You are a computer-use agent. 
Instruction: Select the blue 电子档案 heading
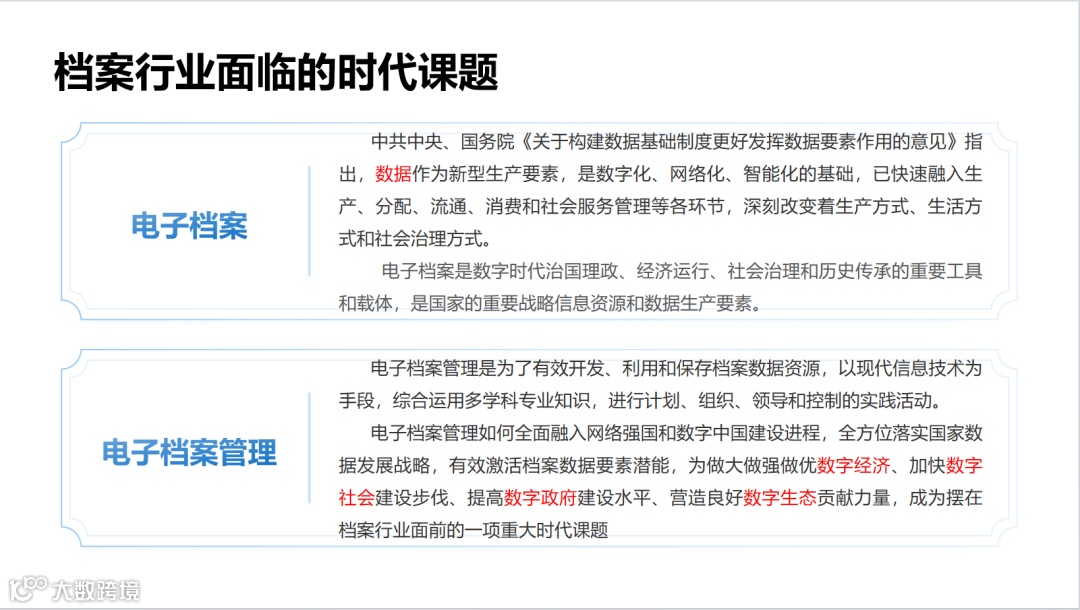pos(189,226)
